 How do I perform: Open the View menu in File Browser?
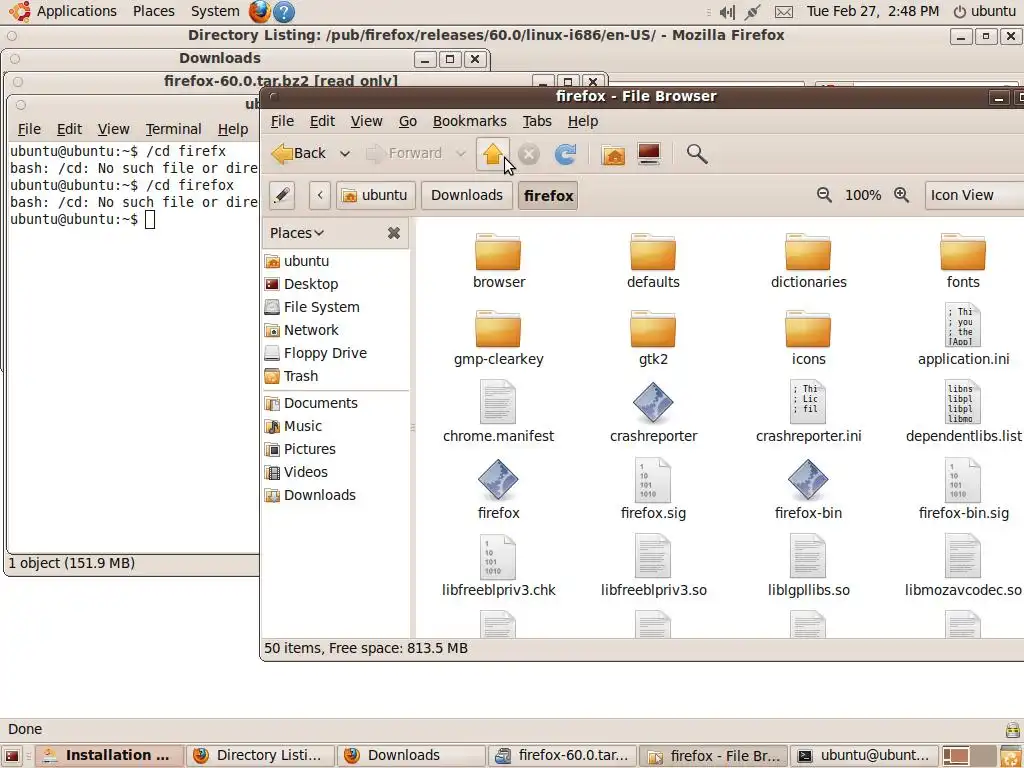(366, 121)
